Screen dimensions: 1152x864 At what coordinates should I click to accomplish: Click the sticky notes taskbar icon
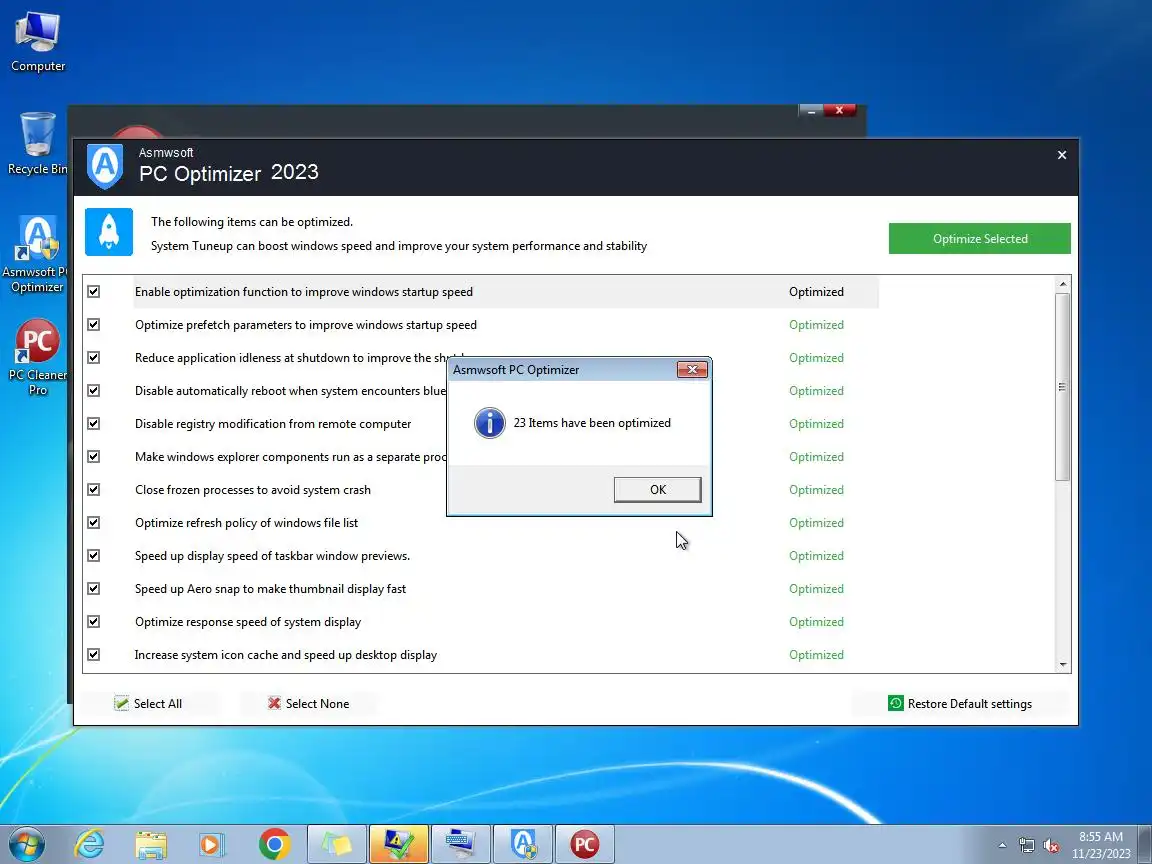(x=336, y=844)
